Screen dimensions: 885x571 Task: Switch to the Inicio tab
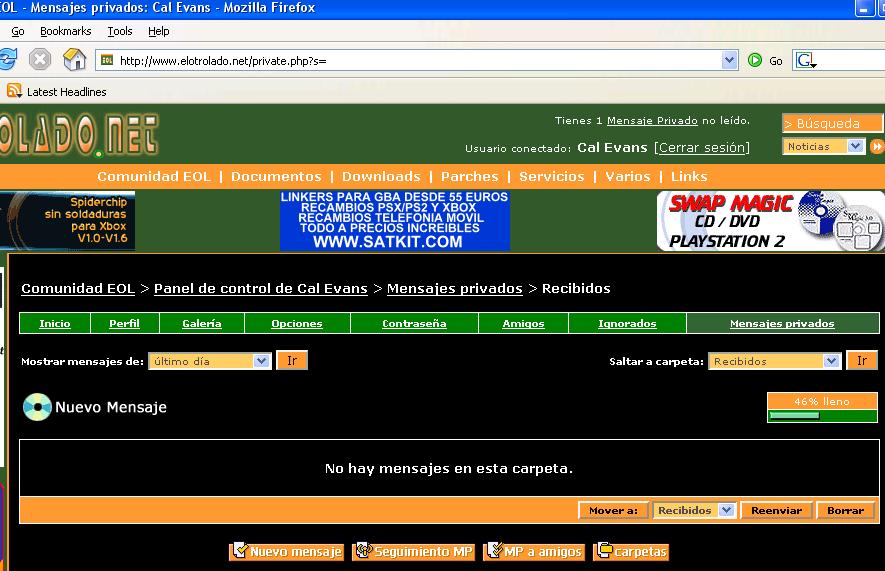click(x=55, y=323)
